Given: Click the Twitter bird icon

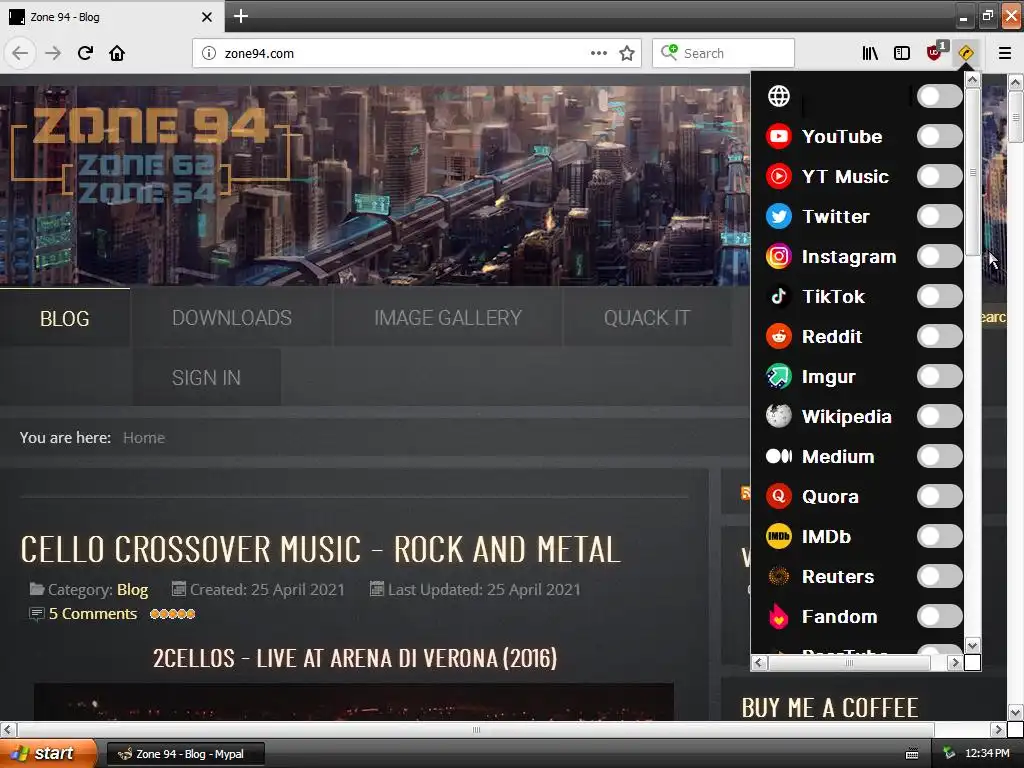Looking at the screenshot, I should pos(778,216).
